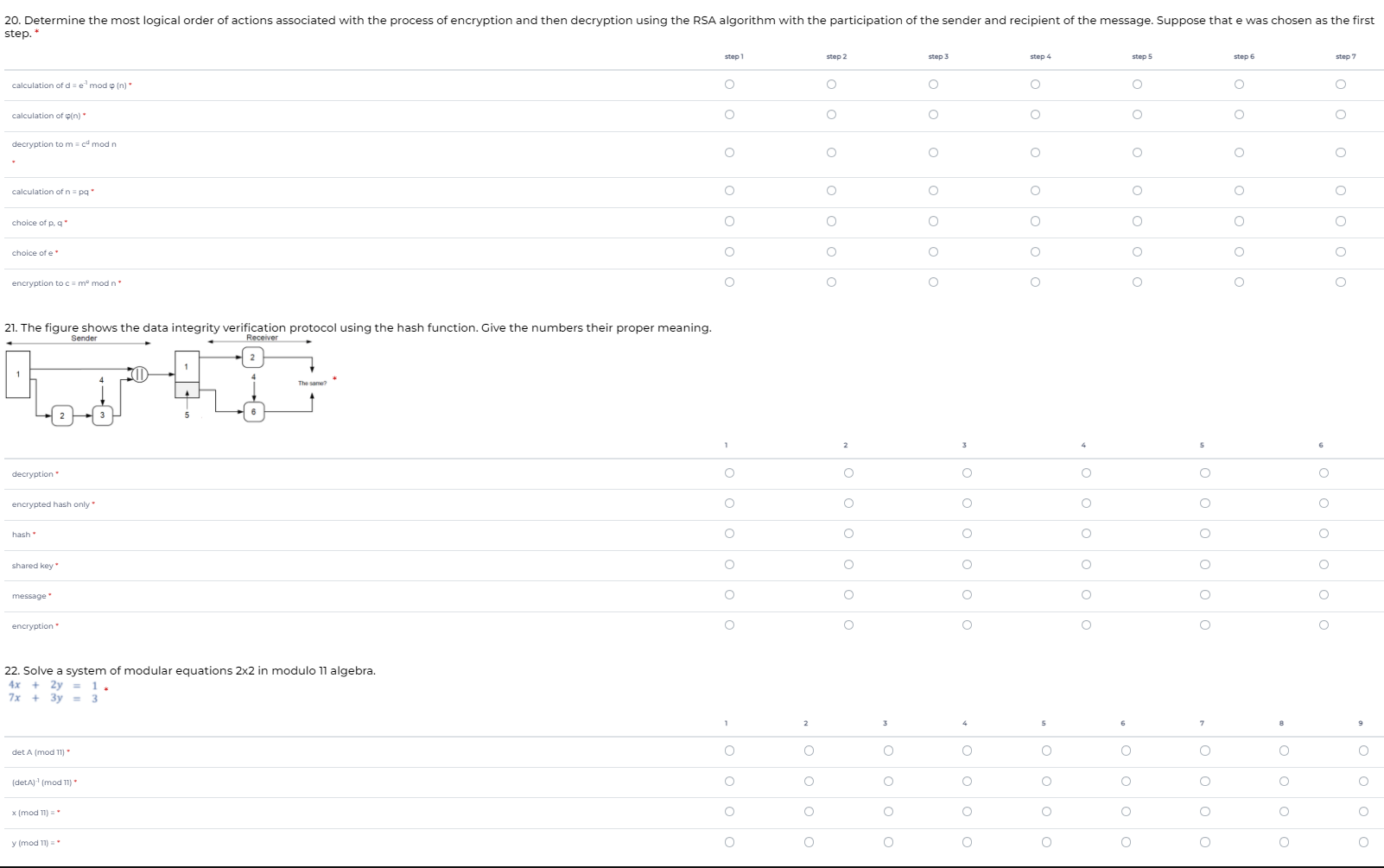This screenshot has height=868, width=1384.
Task: Select step 4 for calculation of φ(n)
Action: point(1035,114)
